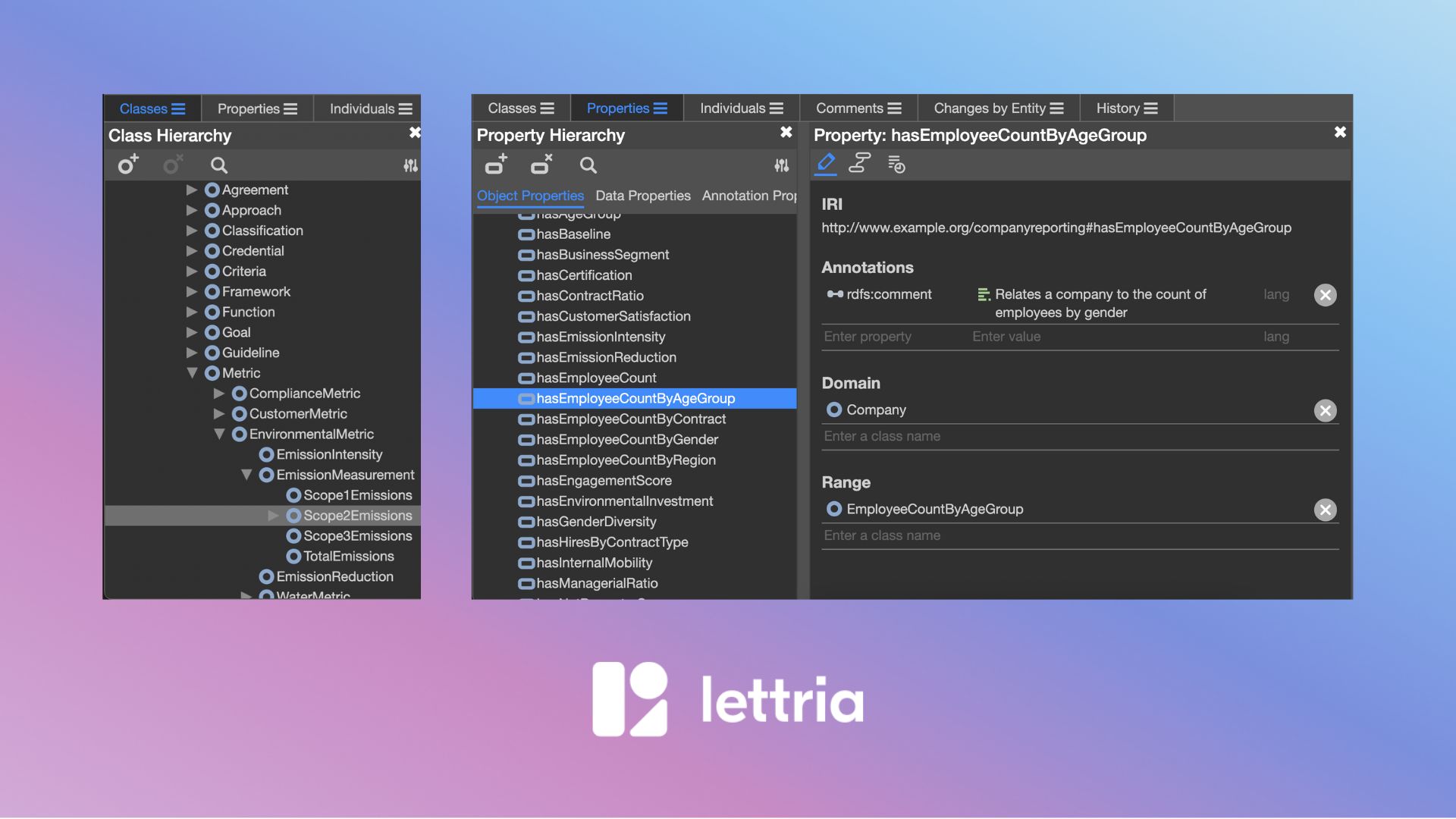Expand the ComplianceMetric class node

(219, 394)
